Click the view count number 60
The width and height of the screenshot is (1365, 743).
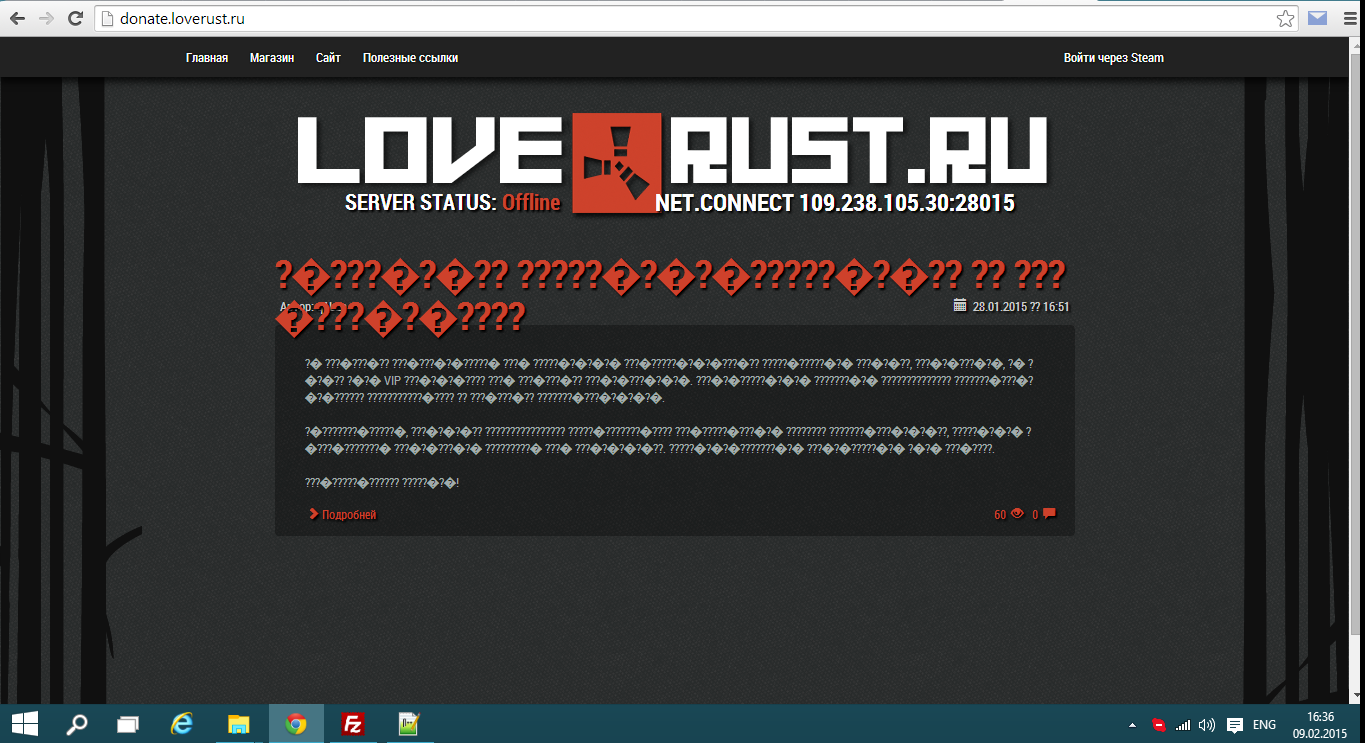[1000, 515]
